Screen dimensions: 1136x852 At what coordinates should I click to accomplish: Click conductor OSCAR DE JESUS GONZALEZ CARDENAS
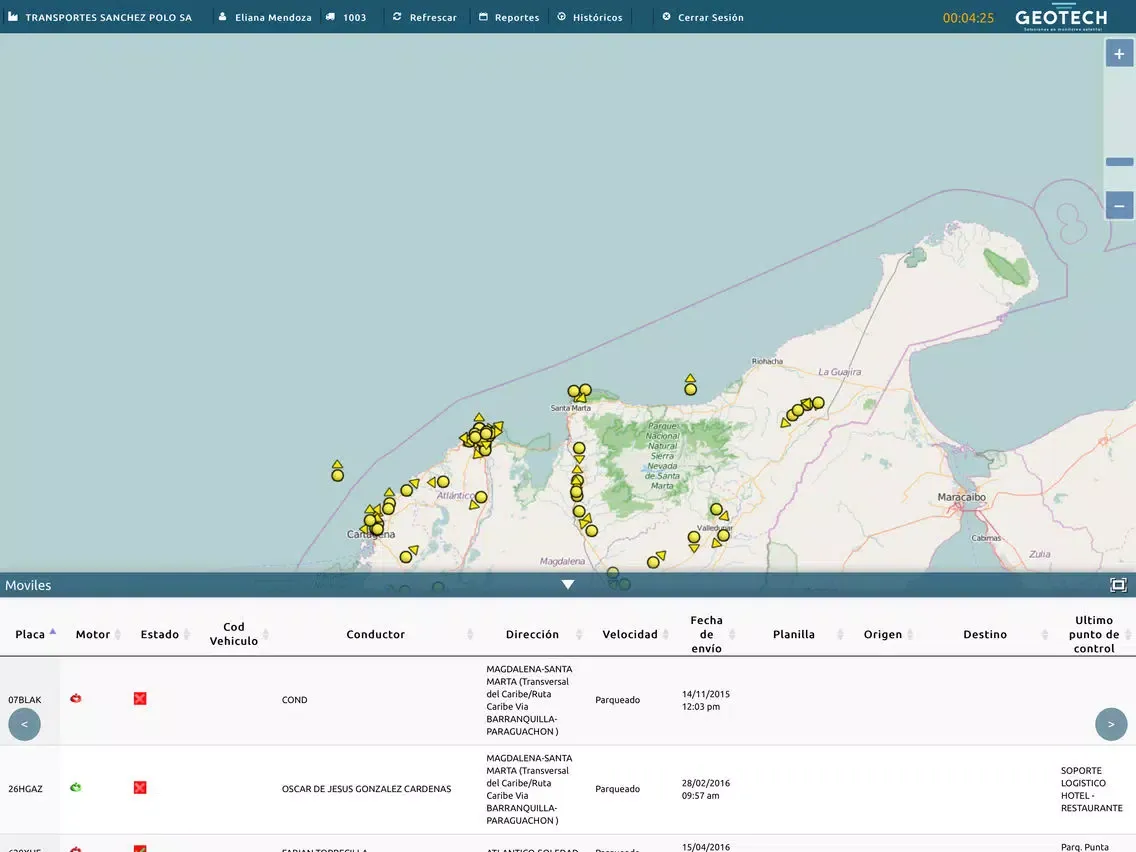[367, 789]
